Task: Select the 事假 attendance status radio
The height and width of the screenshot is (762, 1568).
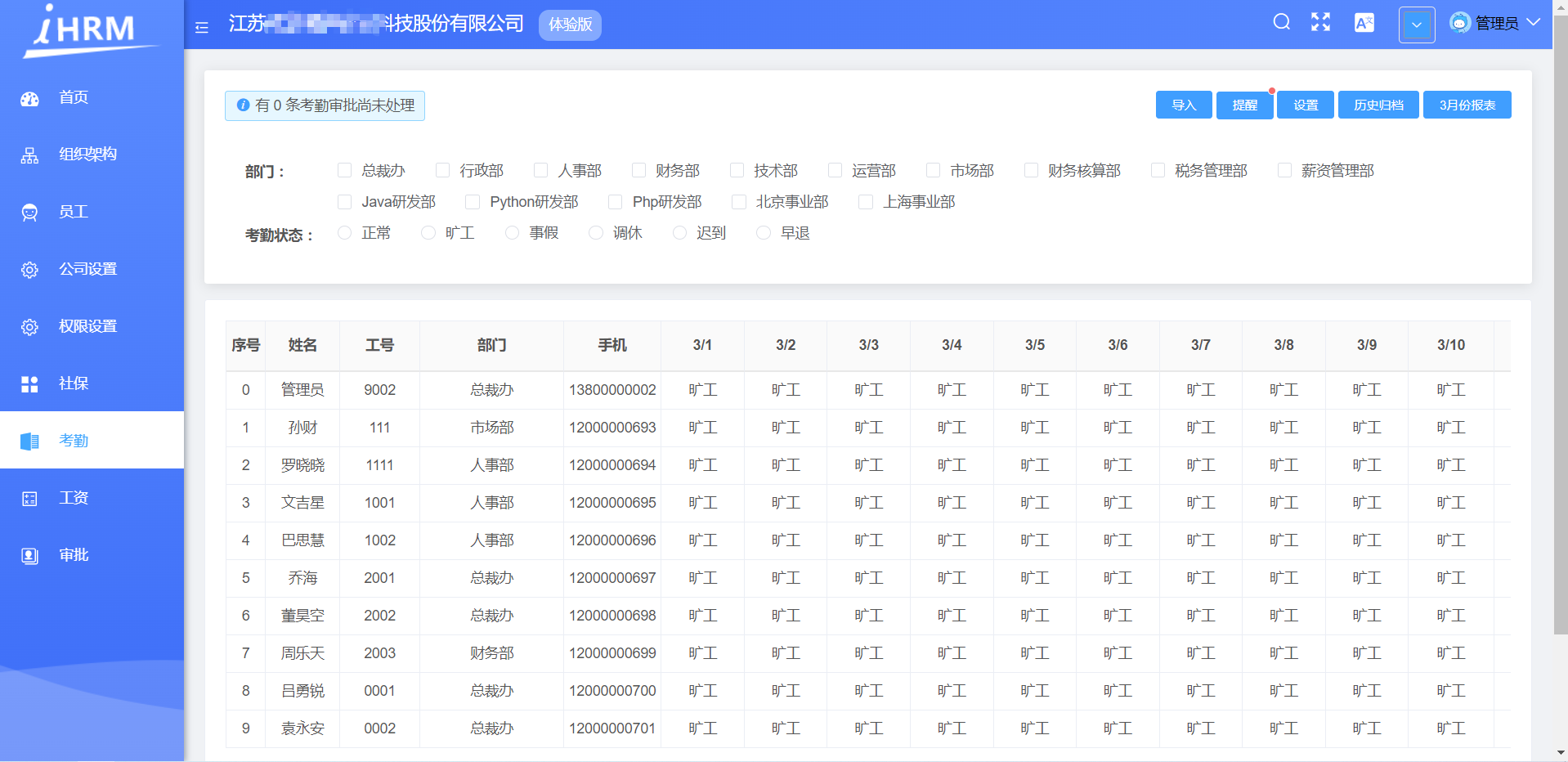Action: click(x=512, y=233)
